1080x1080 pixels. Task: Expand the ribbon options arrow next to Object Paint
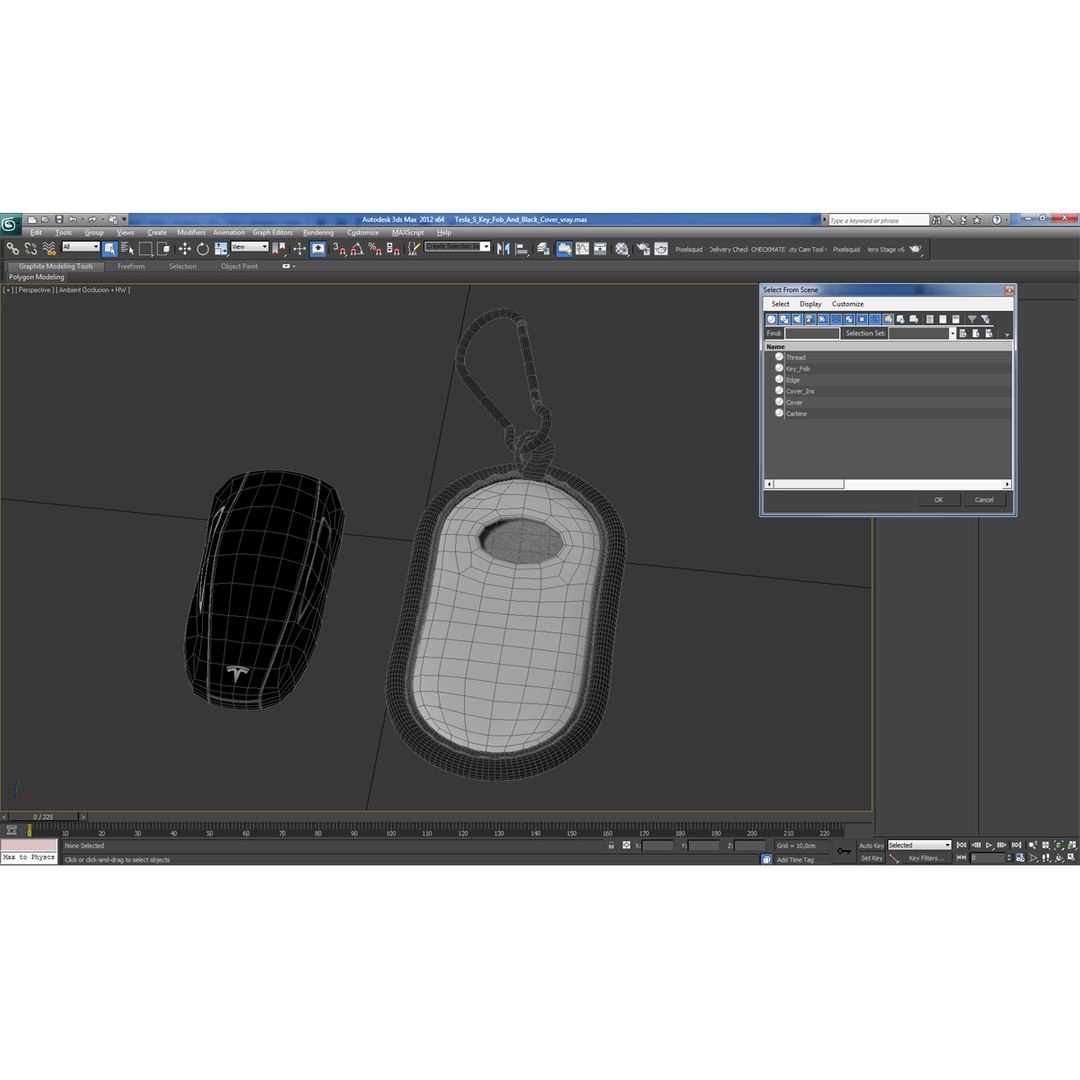(294, 267)
